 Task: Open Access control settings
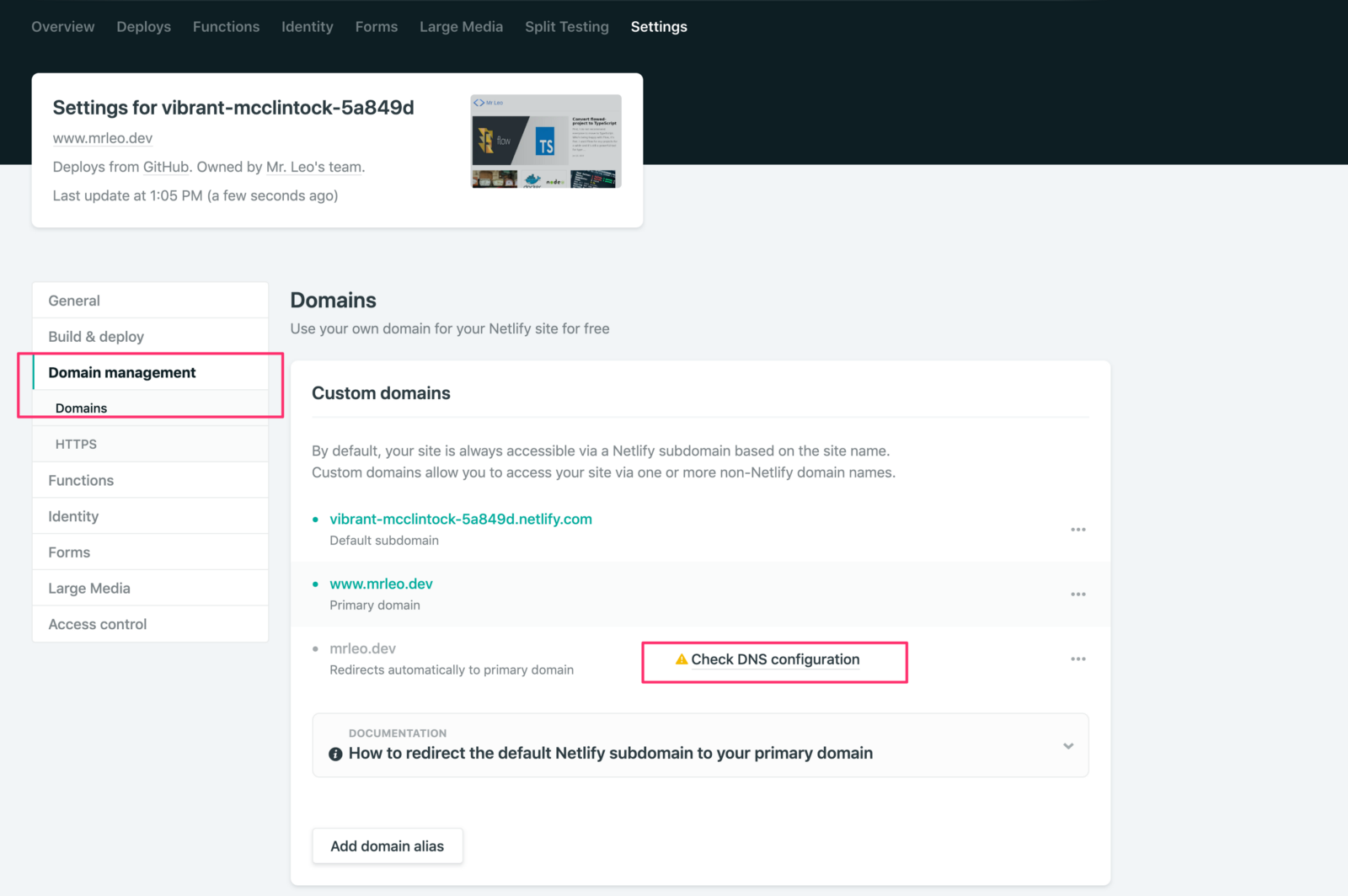click(x=150, y=625)
